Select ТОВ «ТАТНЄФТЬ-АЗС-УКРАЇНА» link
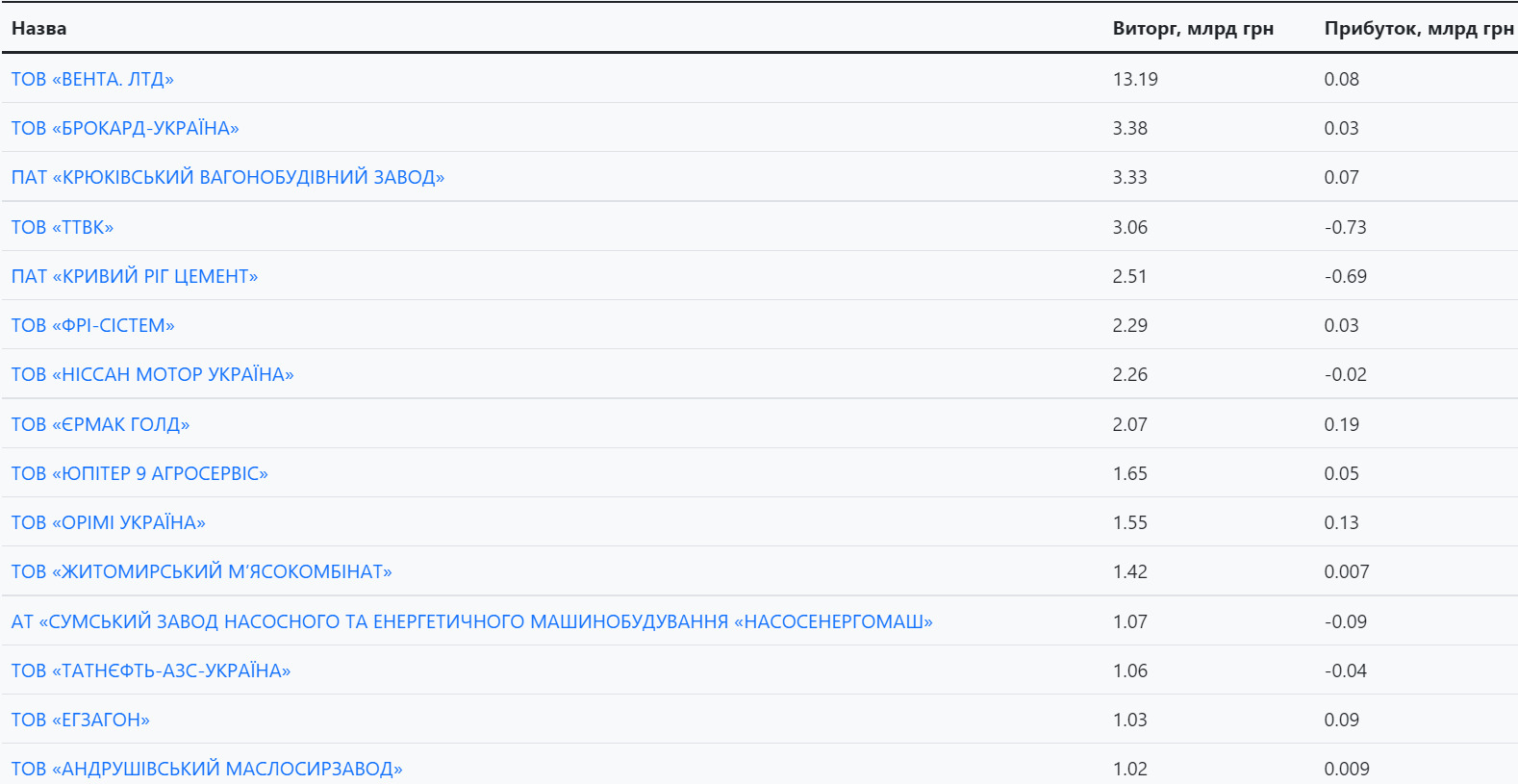The height and width of the screenshot is (784, 1518). pyautogui.click(x=151, y=670)
